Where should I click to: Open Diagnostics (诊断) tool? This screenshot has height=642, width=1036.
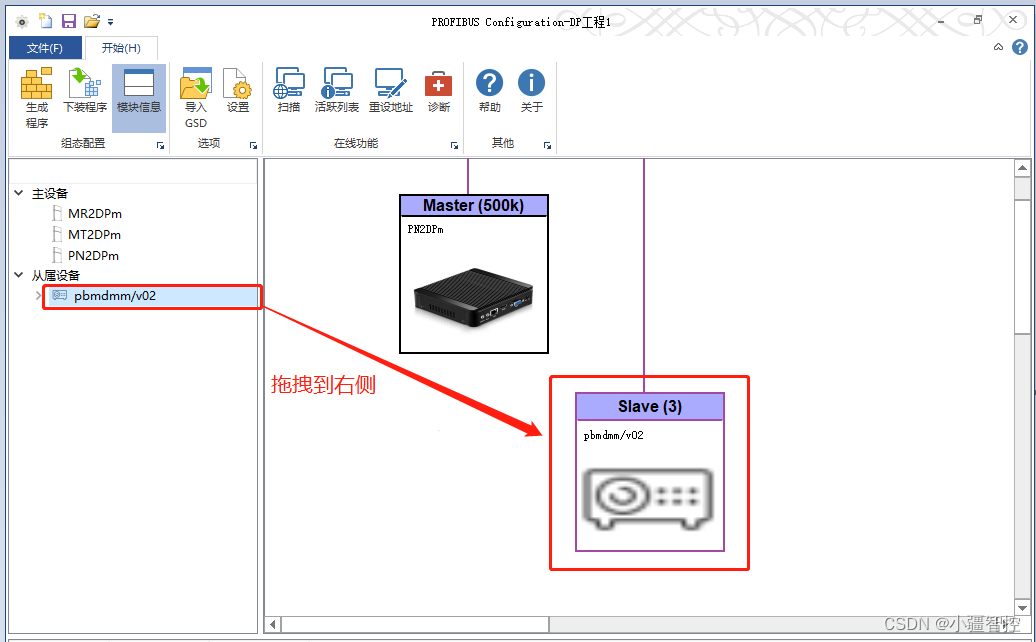click(439, 90)
